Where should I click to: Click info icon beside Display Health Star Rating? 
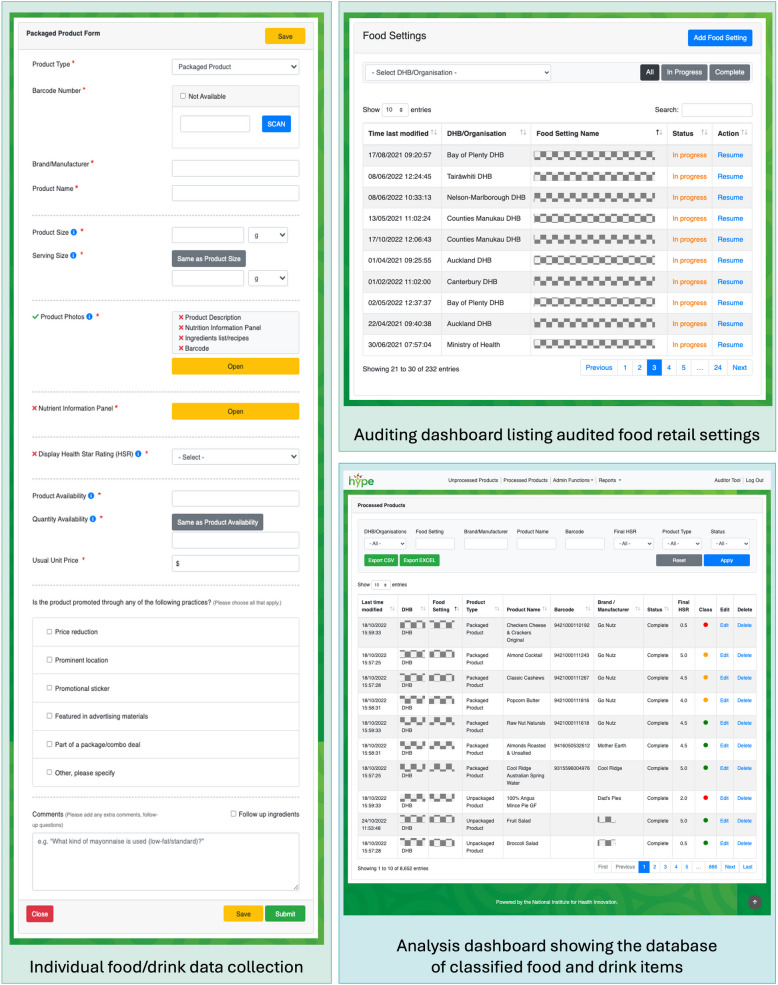(138, 454)
